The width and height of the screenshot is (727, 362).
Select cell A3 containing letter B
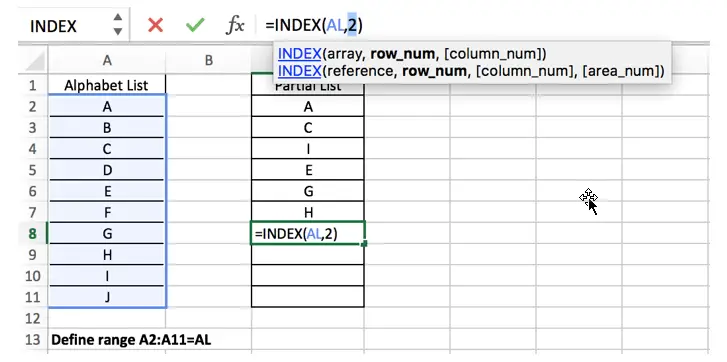tap(107, 127)
